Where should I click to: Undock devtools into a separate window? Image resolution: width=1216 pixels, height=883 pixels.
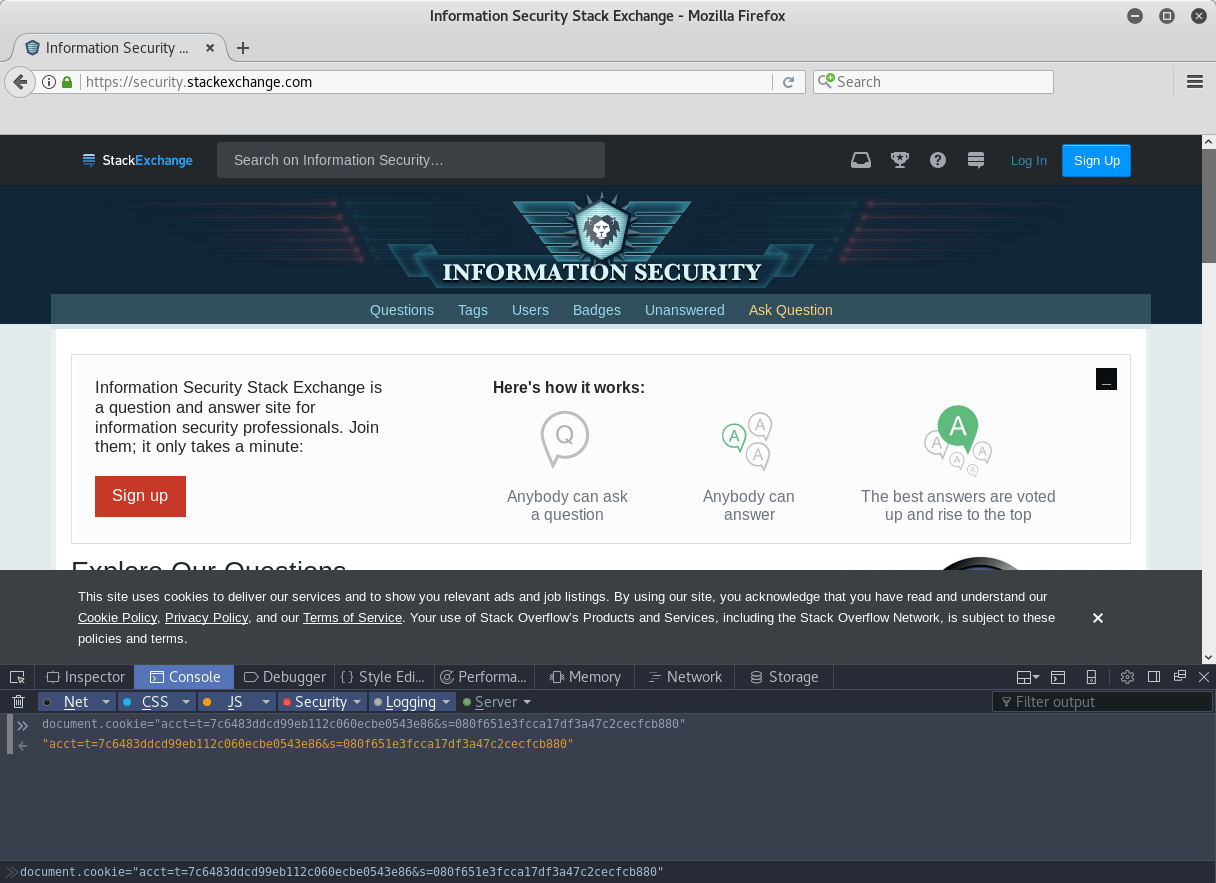click(1179, 677)
